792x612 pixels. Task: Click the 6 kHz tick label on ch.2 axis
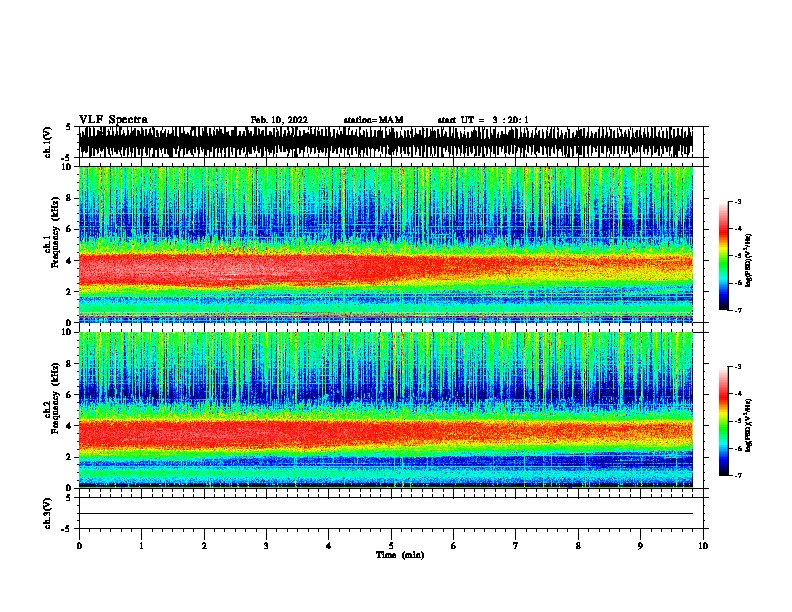click(71, 394)
